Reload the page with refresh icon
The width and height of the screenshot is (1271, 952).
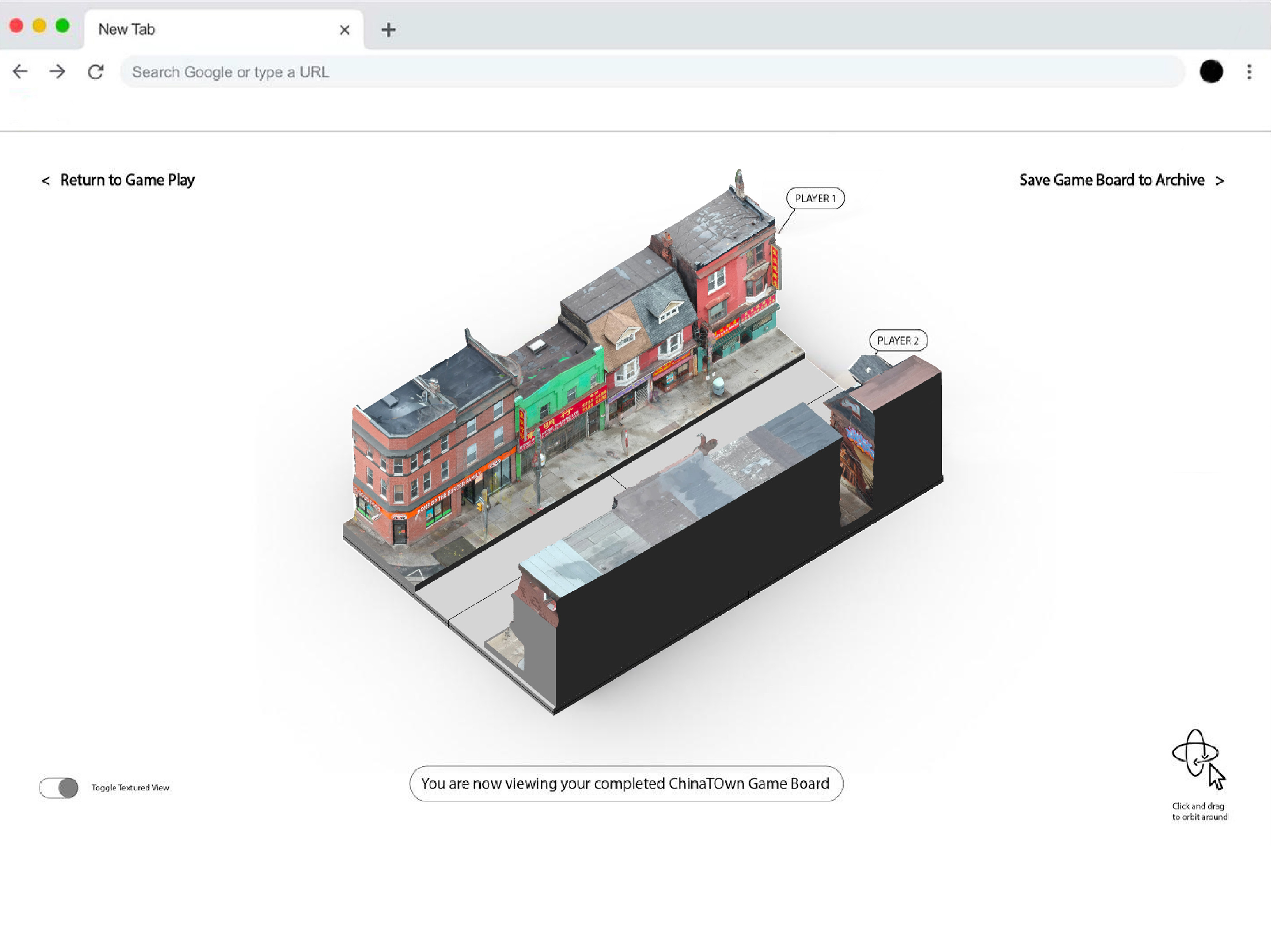tap(96, 72)
